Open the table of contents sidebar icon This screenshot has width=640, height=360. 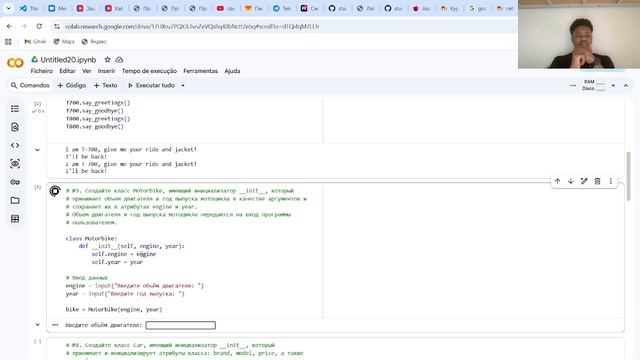15,109
